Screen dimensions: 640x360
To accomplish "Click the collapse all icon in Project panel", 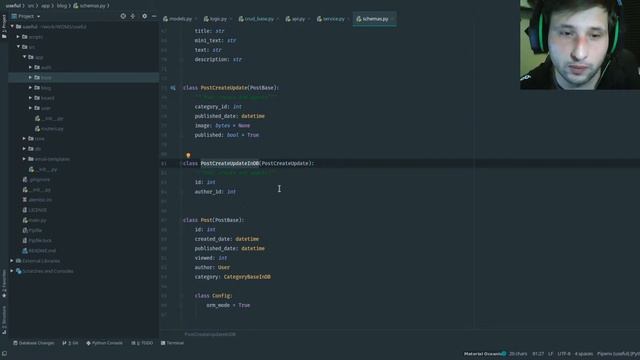I will click(133, 16).
